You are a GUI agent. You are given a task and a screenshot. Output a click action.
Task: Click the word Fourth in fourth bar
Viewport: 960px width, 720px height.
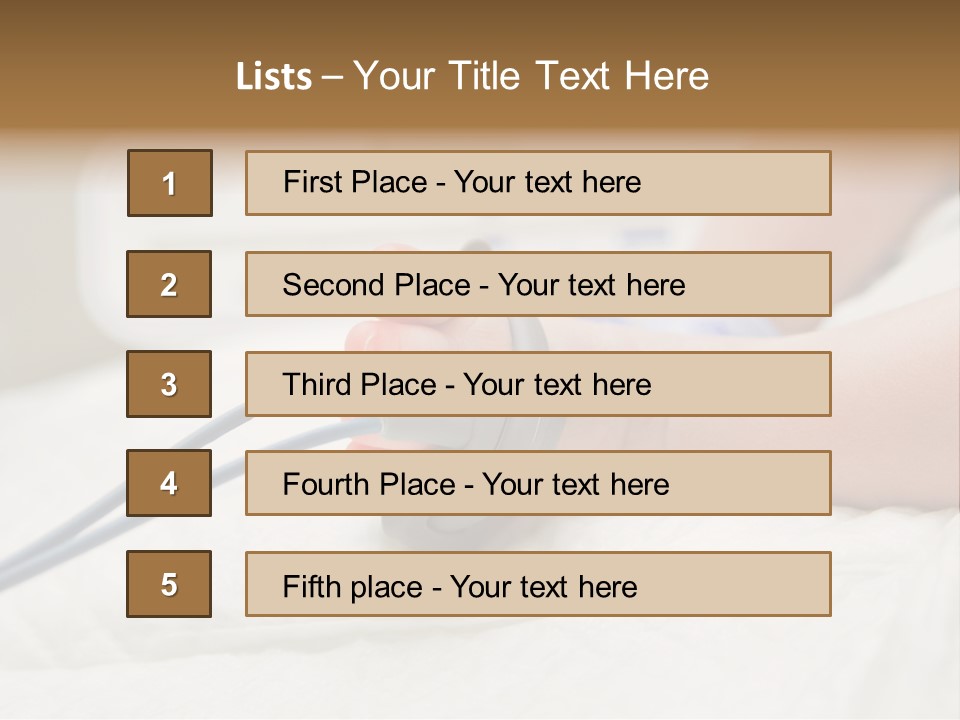click(x=325, y=484)
